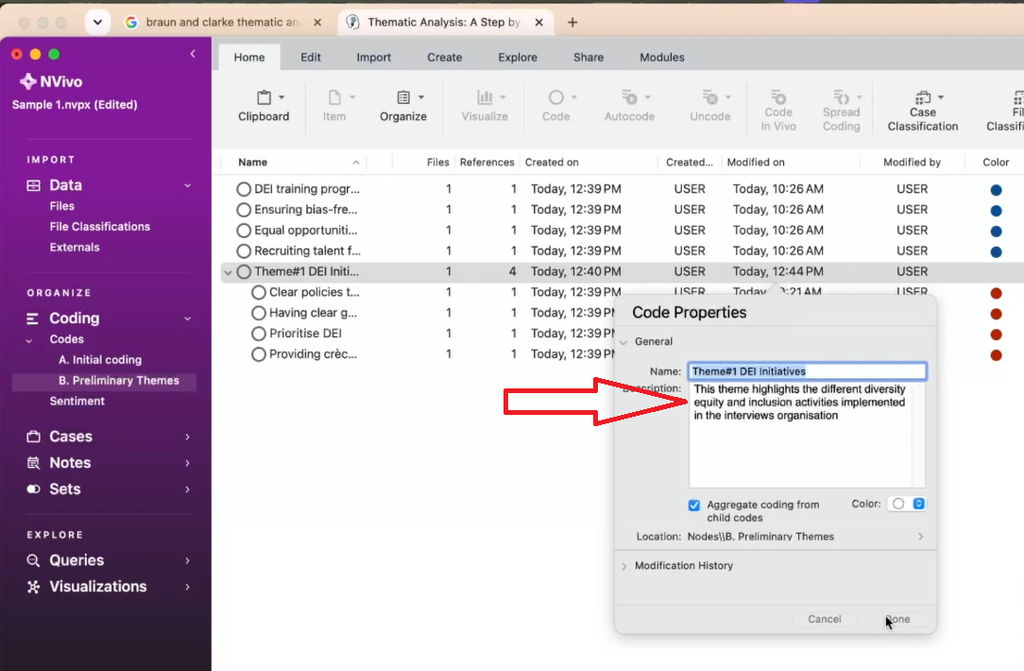Expand the Modification History section
This screenshot has width=1024, height=671.
pyautogui.click(x=624, y=566)
